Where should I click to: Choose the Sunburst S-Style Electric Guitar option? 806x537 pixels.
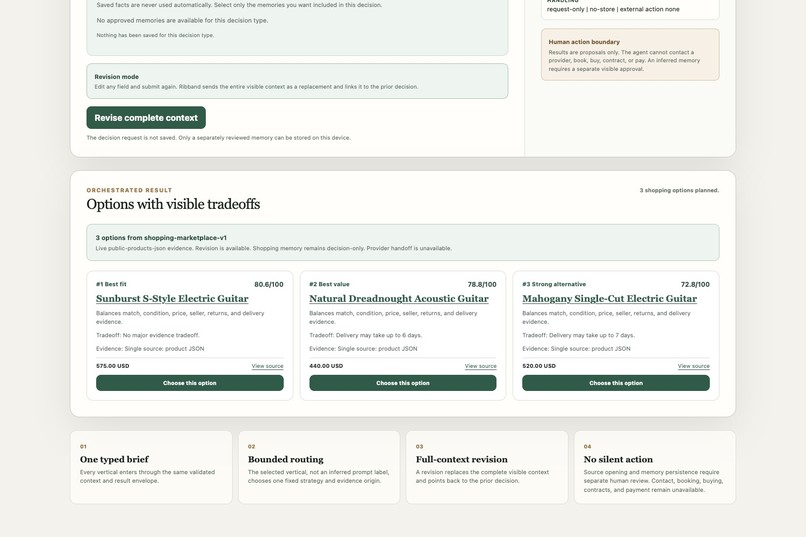pos(190,383)
